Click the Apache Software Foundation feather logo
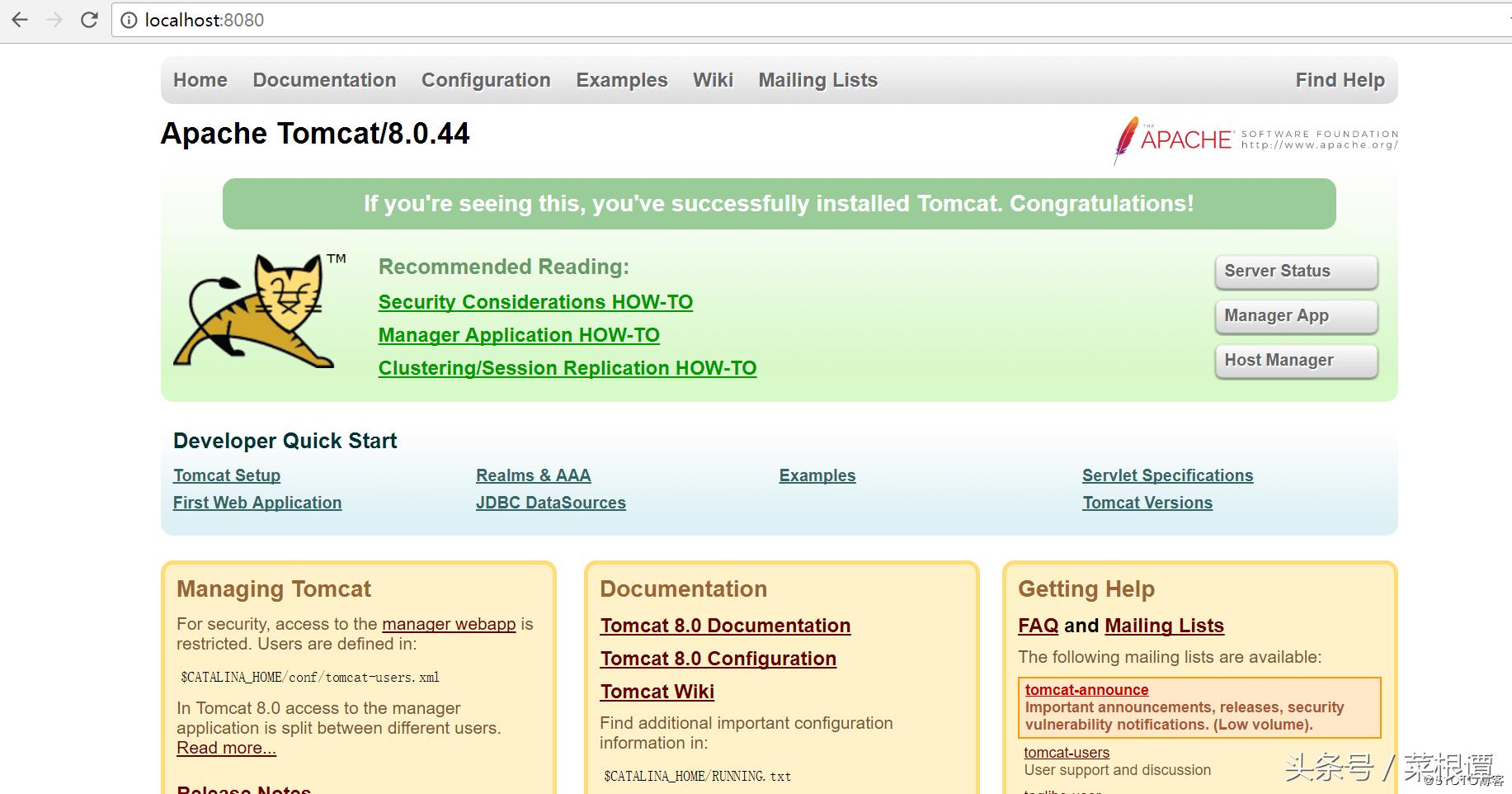Viewport: 1512px width, 794px height. click(1255, 140)
